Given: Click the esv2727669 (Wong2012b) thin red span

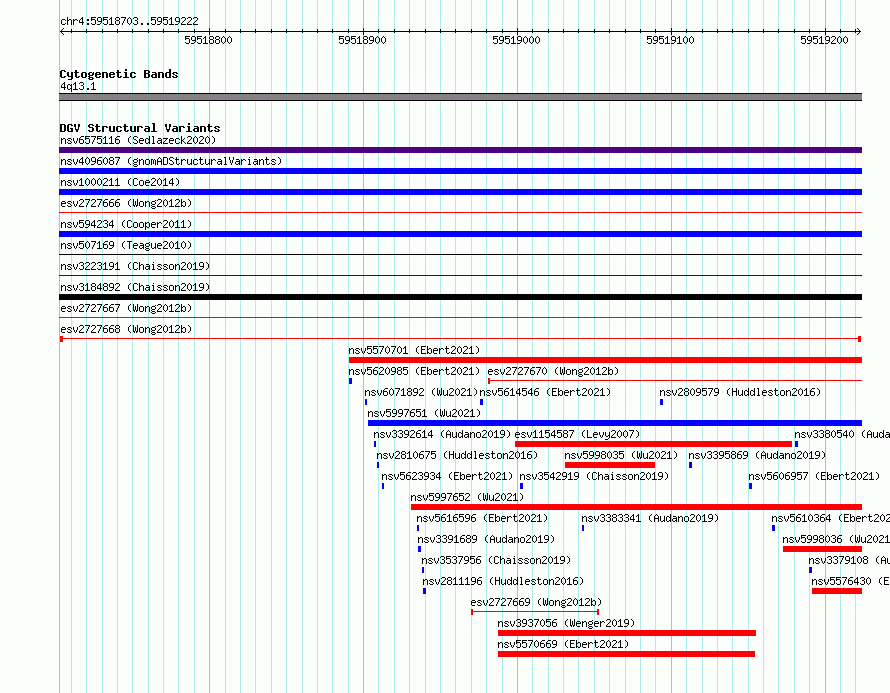Looking at the screenshot, I should tap(535, 612).
